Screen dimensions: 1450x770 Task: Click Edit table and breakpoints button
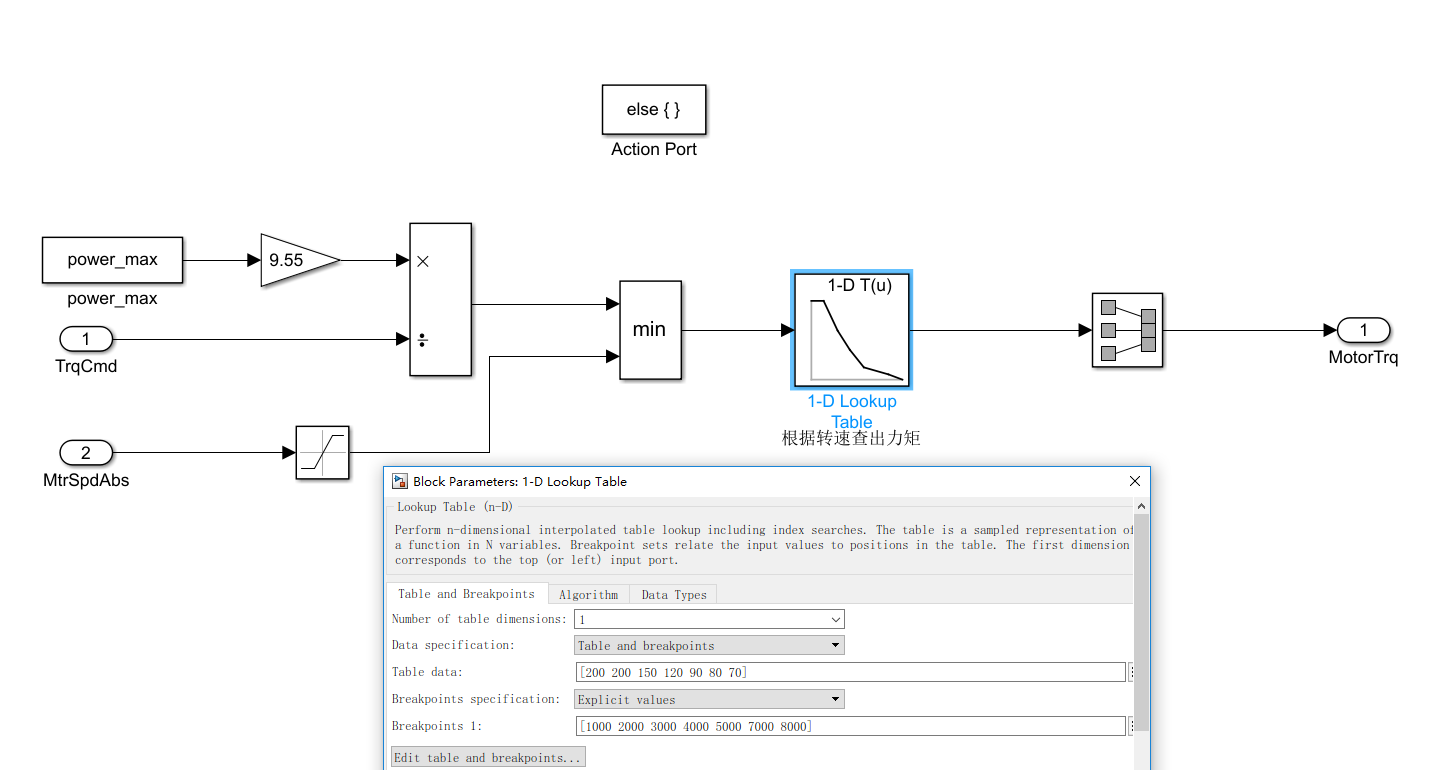tap(488, 758)
